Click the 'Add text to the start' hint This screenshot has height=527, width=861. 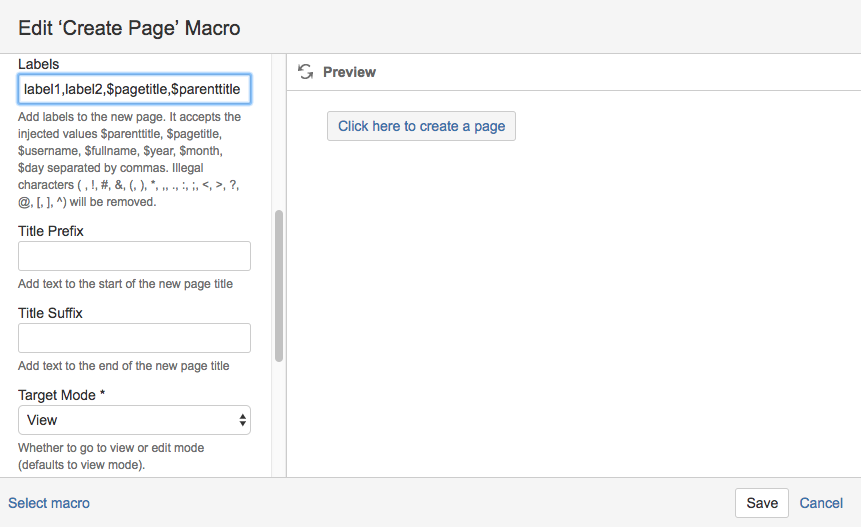[125, 284]
